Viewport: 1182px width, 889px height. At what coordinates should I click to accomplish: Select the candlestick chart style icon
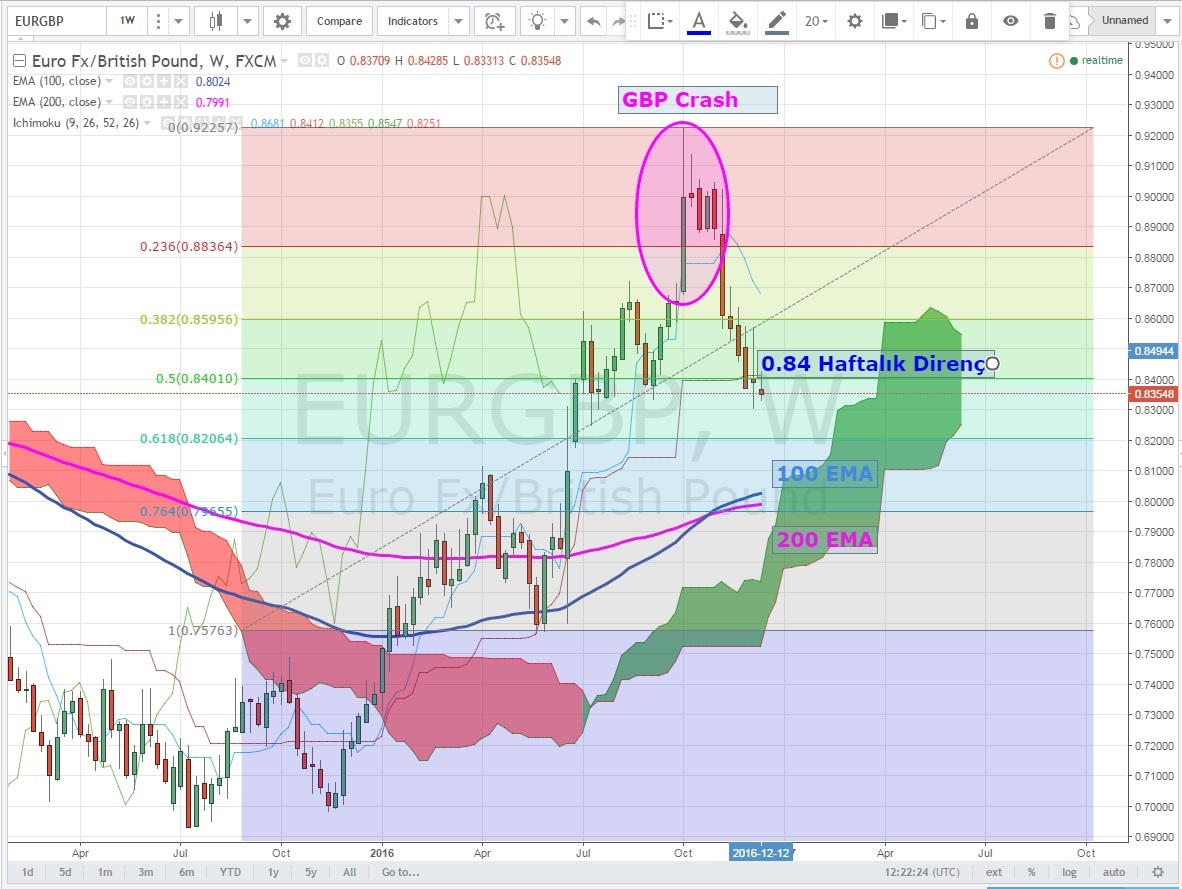point(216,21)
